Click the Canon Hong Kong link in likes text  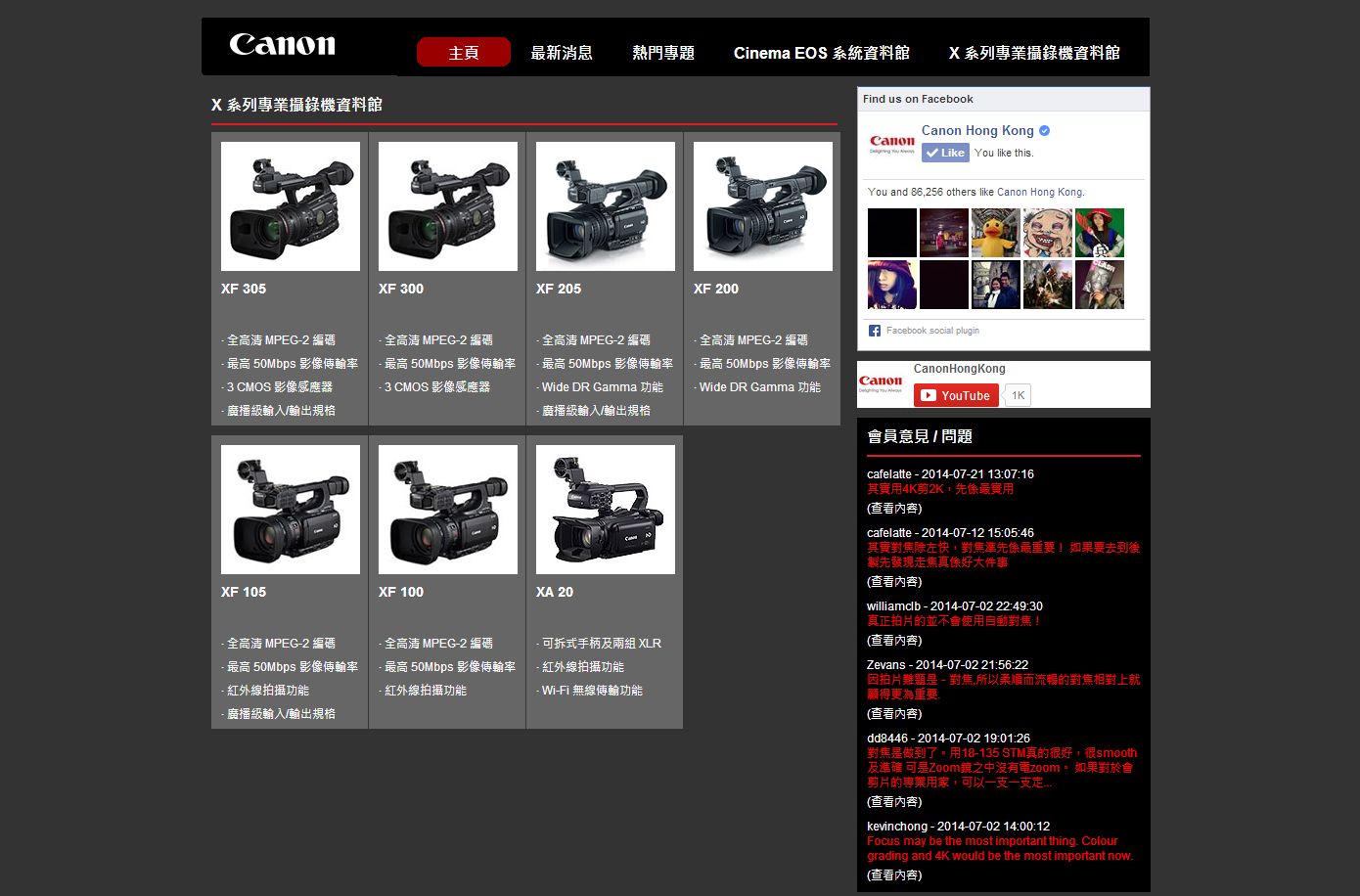[1039, 193]
